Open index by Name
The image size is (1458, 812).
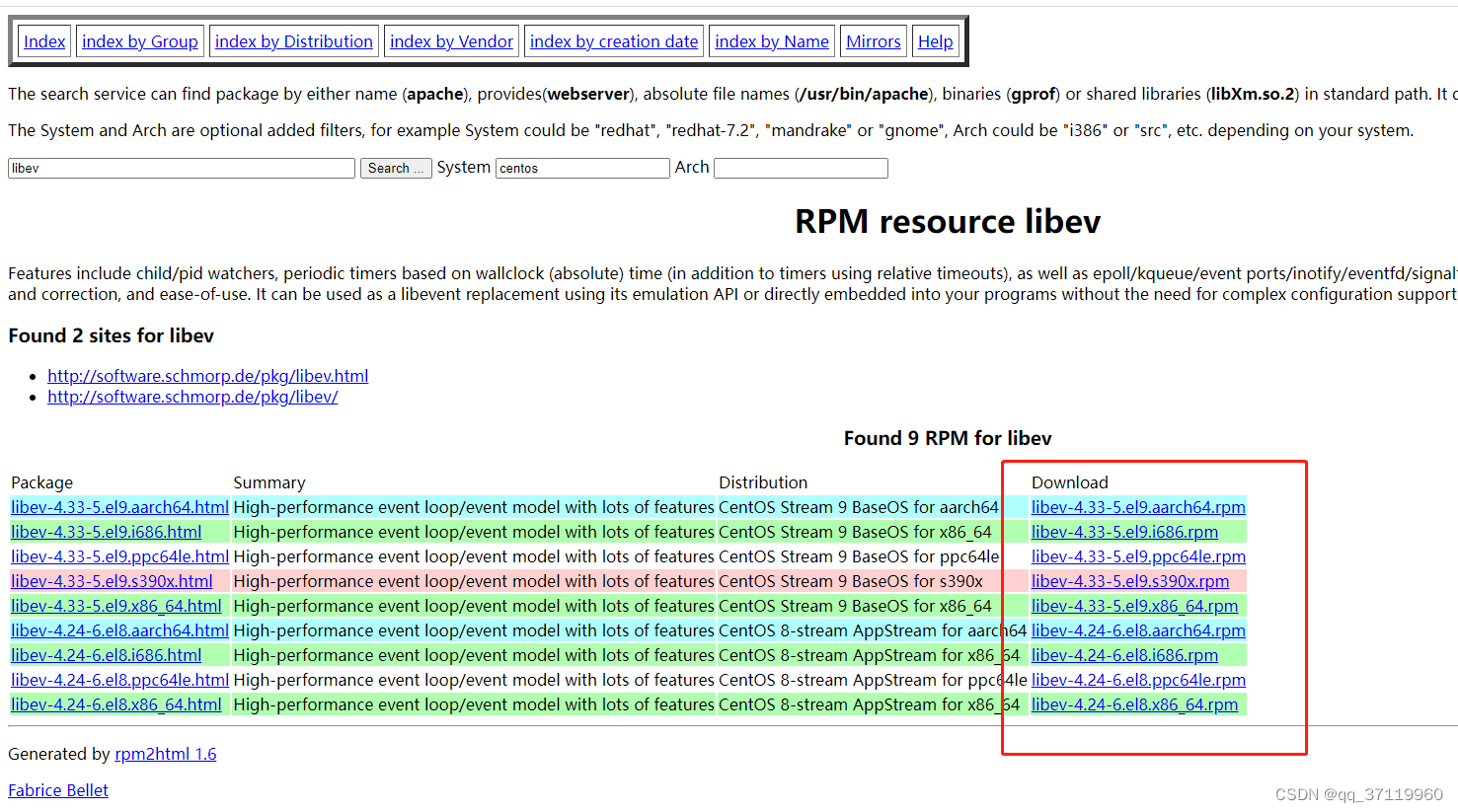click(x=772, y=41)
